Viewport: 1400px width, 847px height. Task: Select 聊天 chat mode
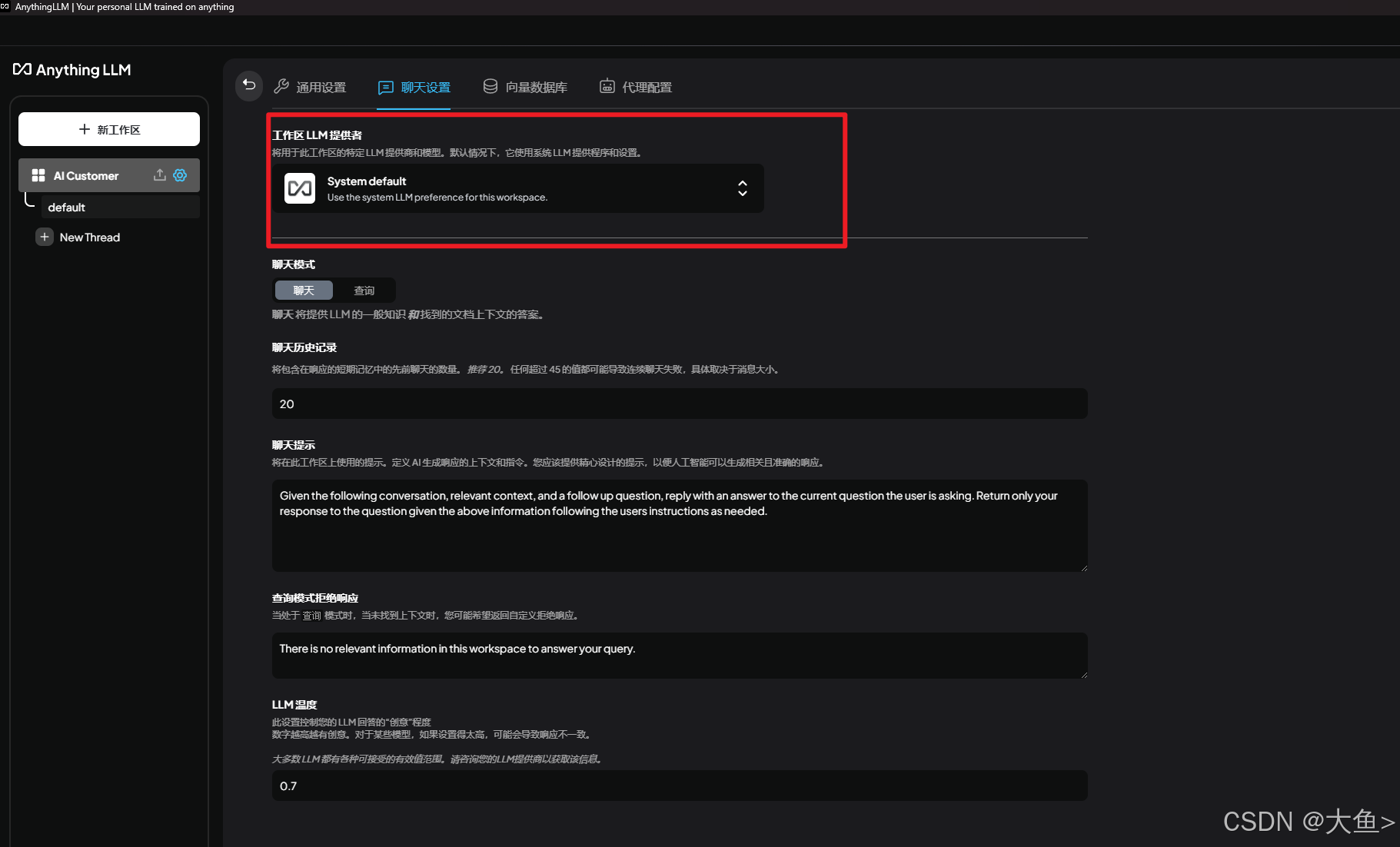(304, 291)
